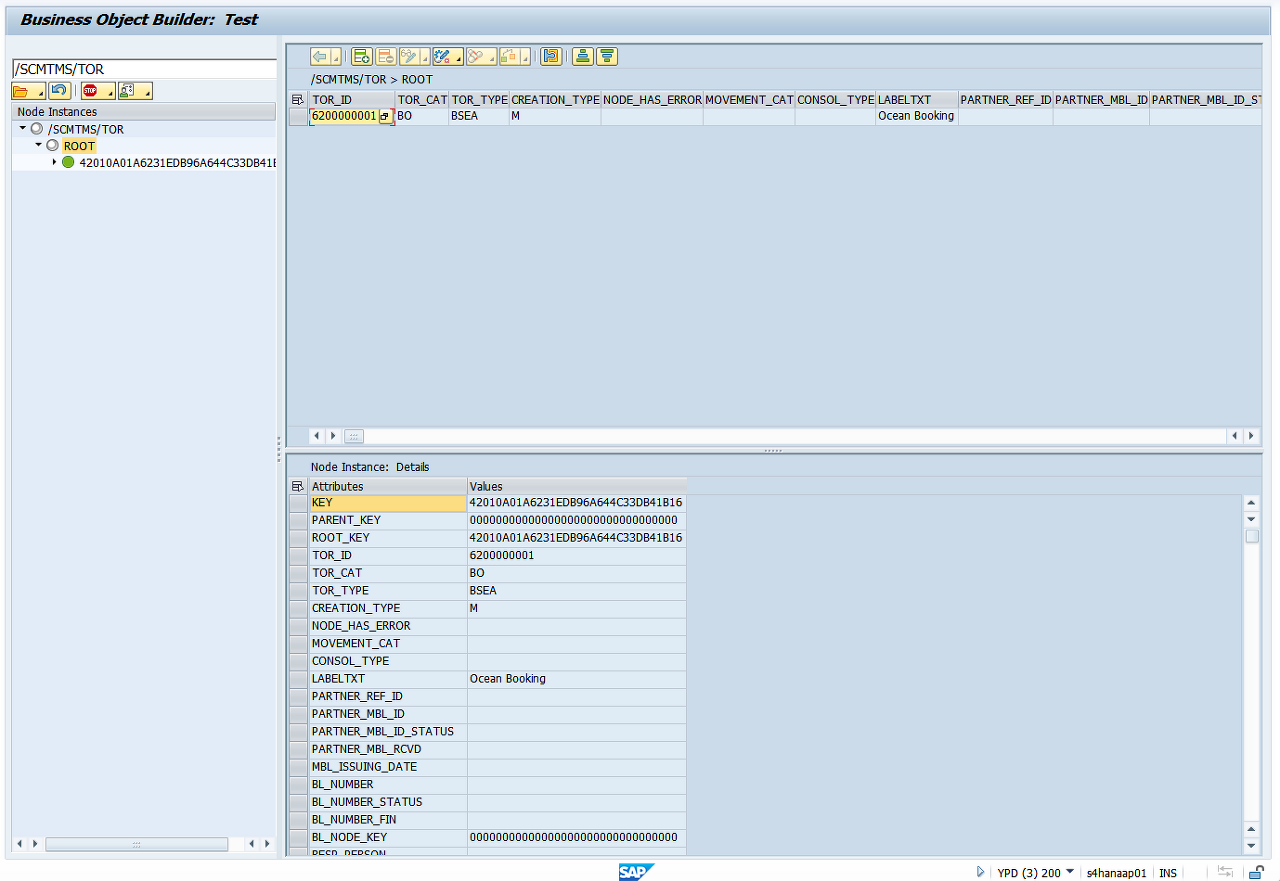Collapse the /SCMTMS/TOR tree node

23,129
